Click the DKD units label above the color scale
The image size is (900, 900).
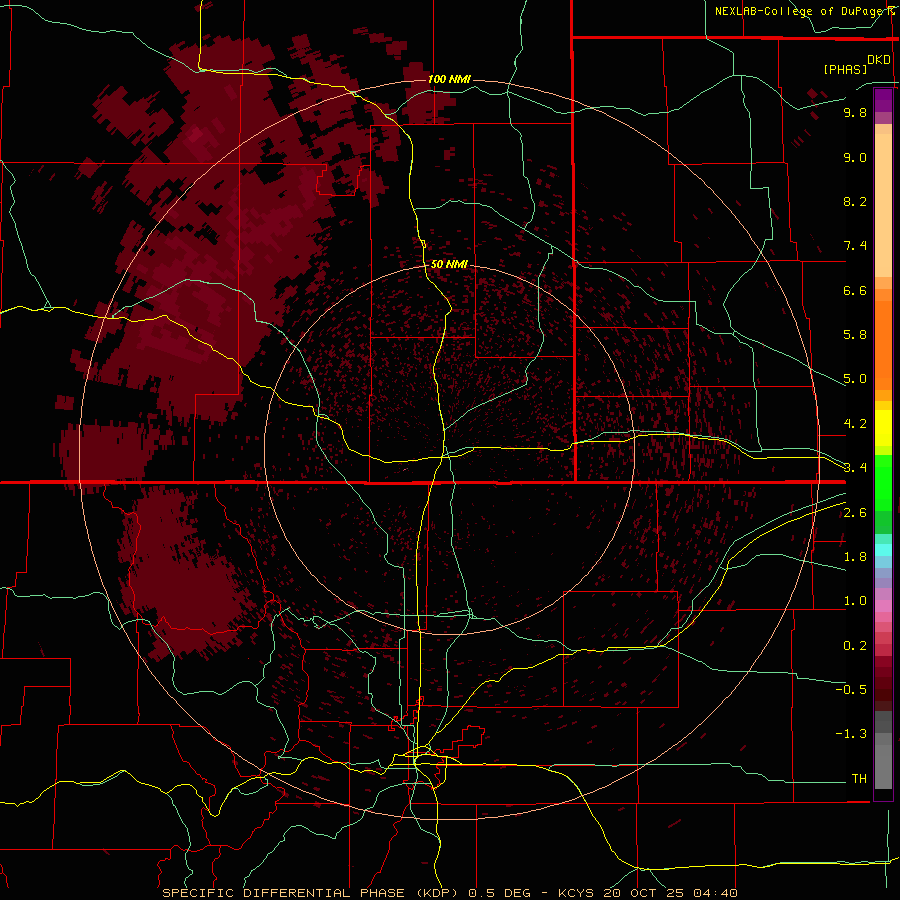(879, 60)
